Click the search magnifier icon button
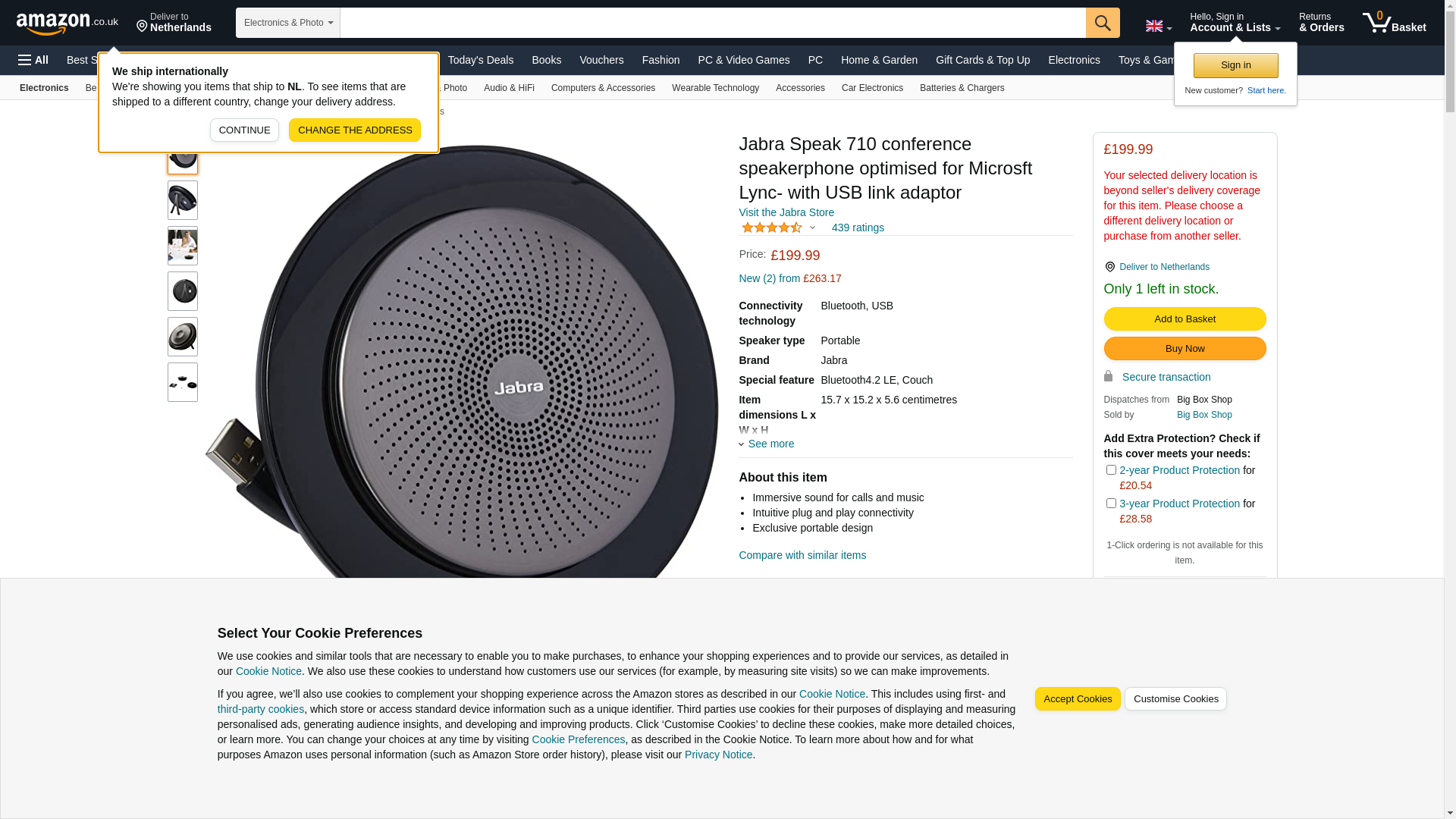Screen dimensions: 1456x819 (x=1103, y=23)
